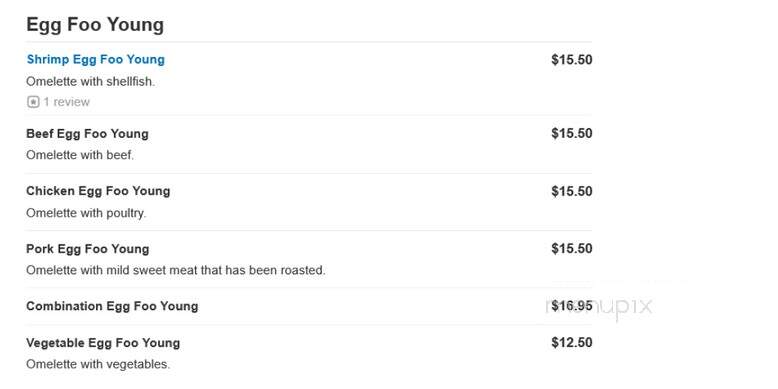Select the Pork Egg Foo Young item
This screenshot has width=778, height=389.
tap(88, 249)
